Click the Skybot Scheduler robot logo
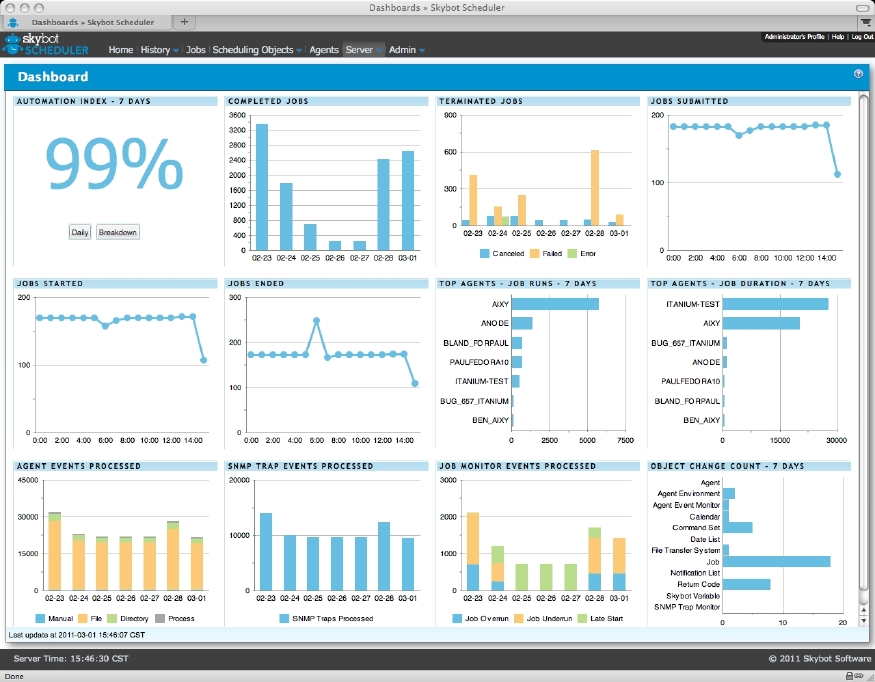875x682 pixels. 11,44
